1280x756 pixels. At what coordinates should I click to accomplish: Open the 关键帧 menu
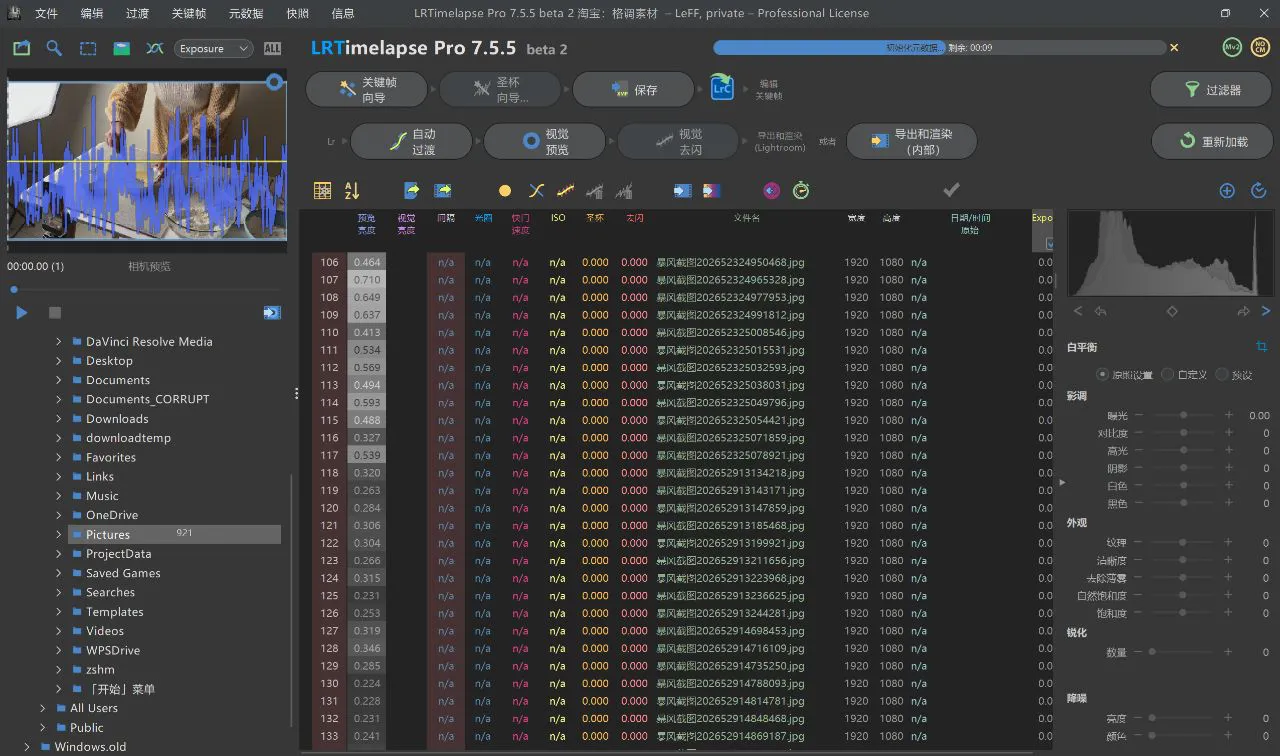point(189,14)
